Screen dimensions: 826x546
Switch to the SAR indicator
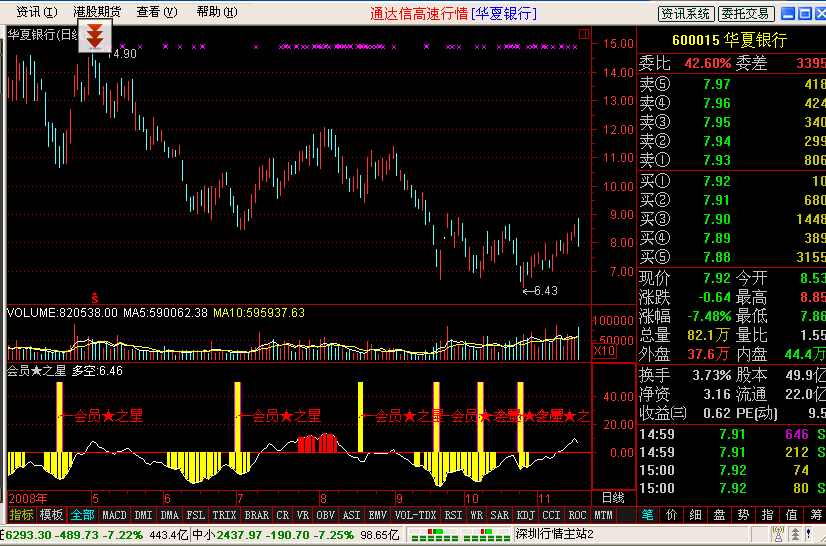pyautogui.click(x=499, y=515)
